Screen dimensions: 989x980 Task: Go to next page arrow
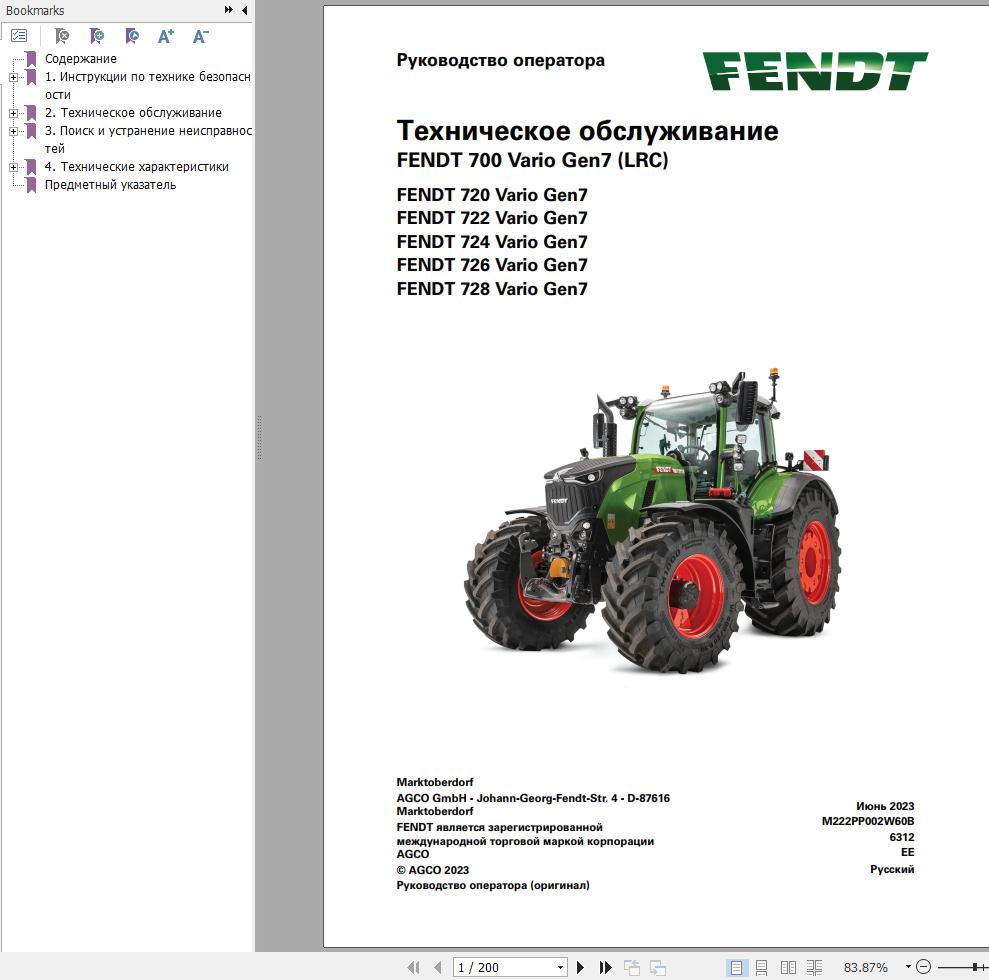click(580, 967)
